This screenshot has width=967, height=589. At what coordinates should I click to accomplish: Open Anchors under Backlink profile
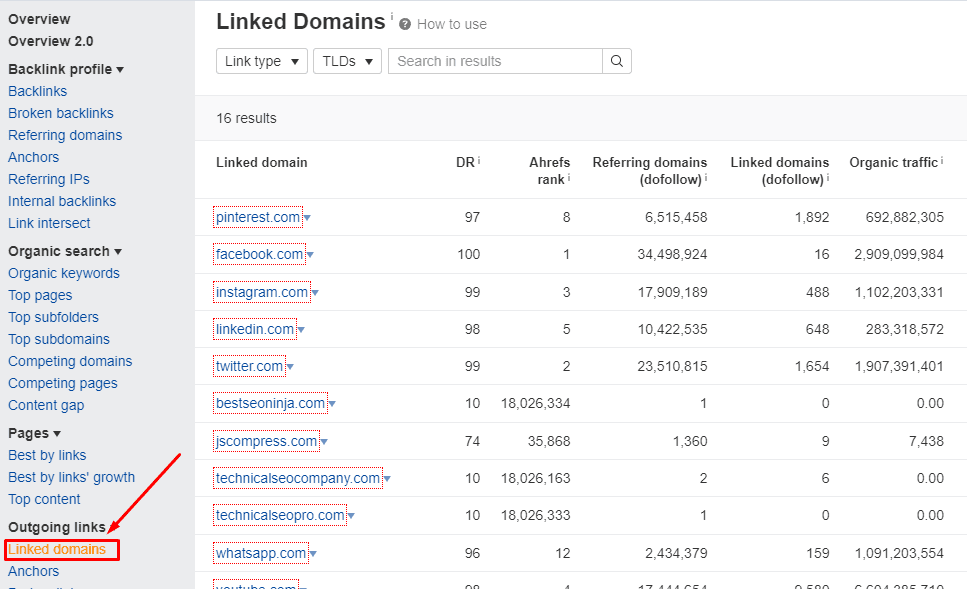click(33, 157)
